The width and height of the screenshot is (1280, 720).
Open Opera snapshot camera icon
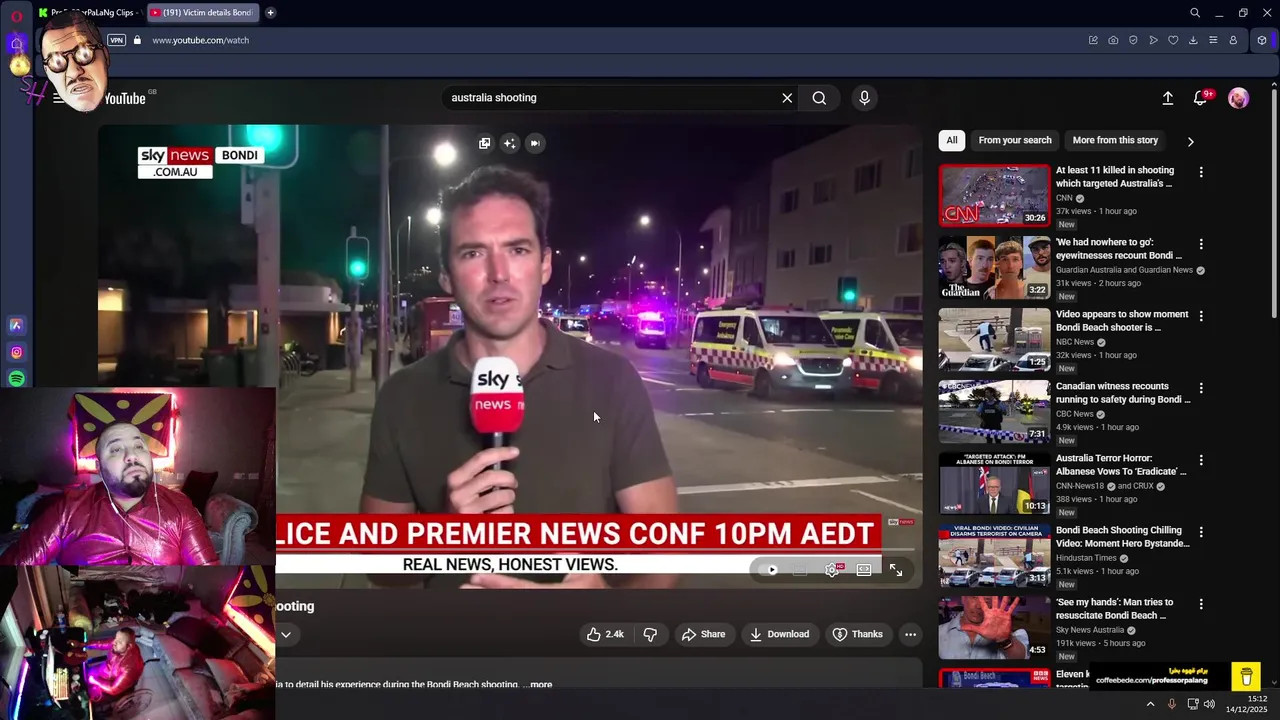pos(1113,40)
